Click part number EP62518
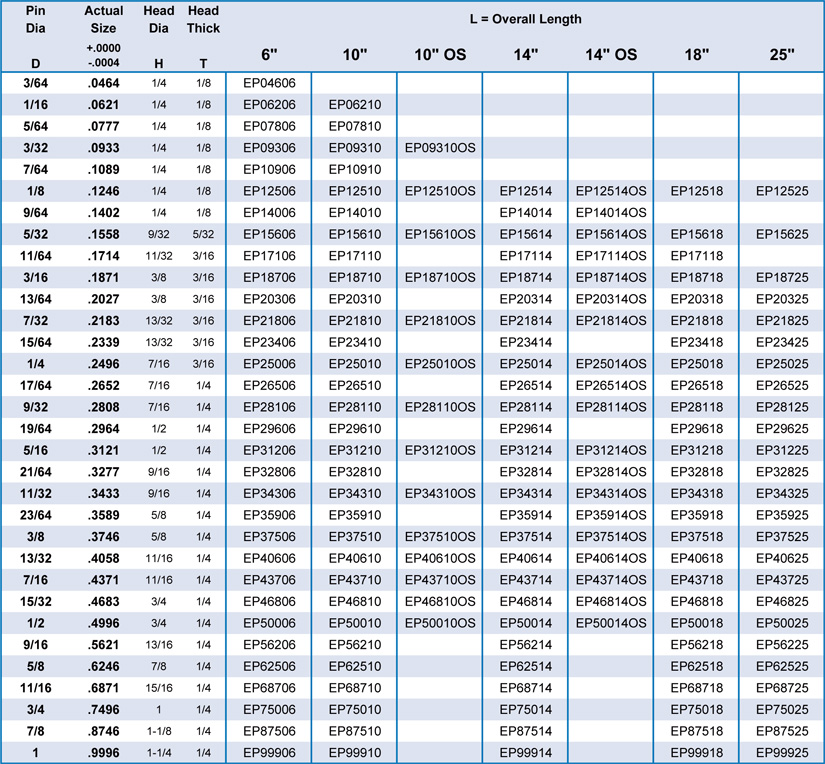The height and width of the screenshot is (764, 825). 695,666
